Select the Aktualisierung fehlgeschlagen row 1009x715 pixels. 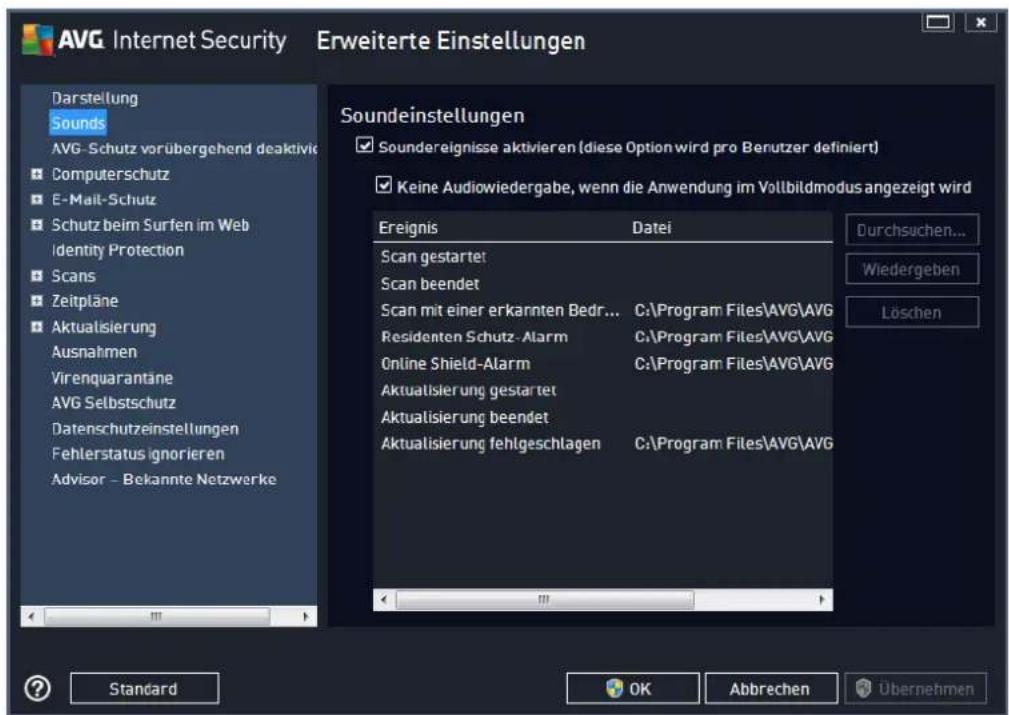click(603, 443)
